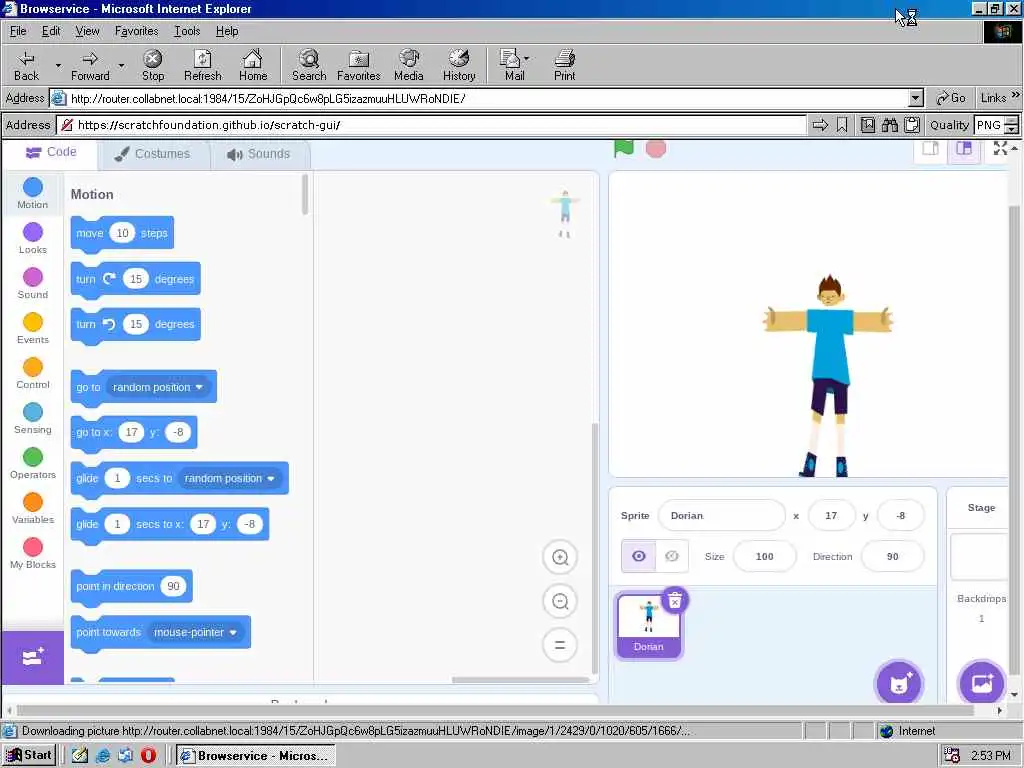Click the Go button beside address bar

click(951, 98)
